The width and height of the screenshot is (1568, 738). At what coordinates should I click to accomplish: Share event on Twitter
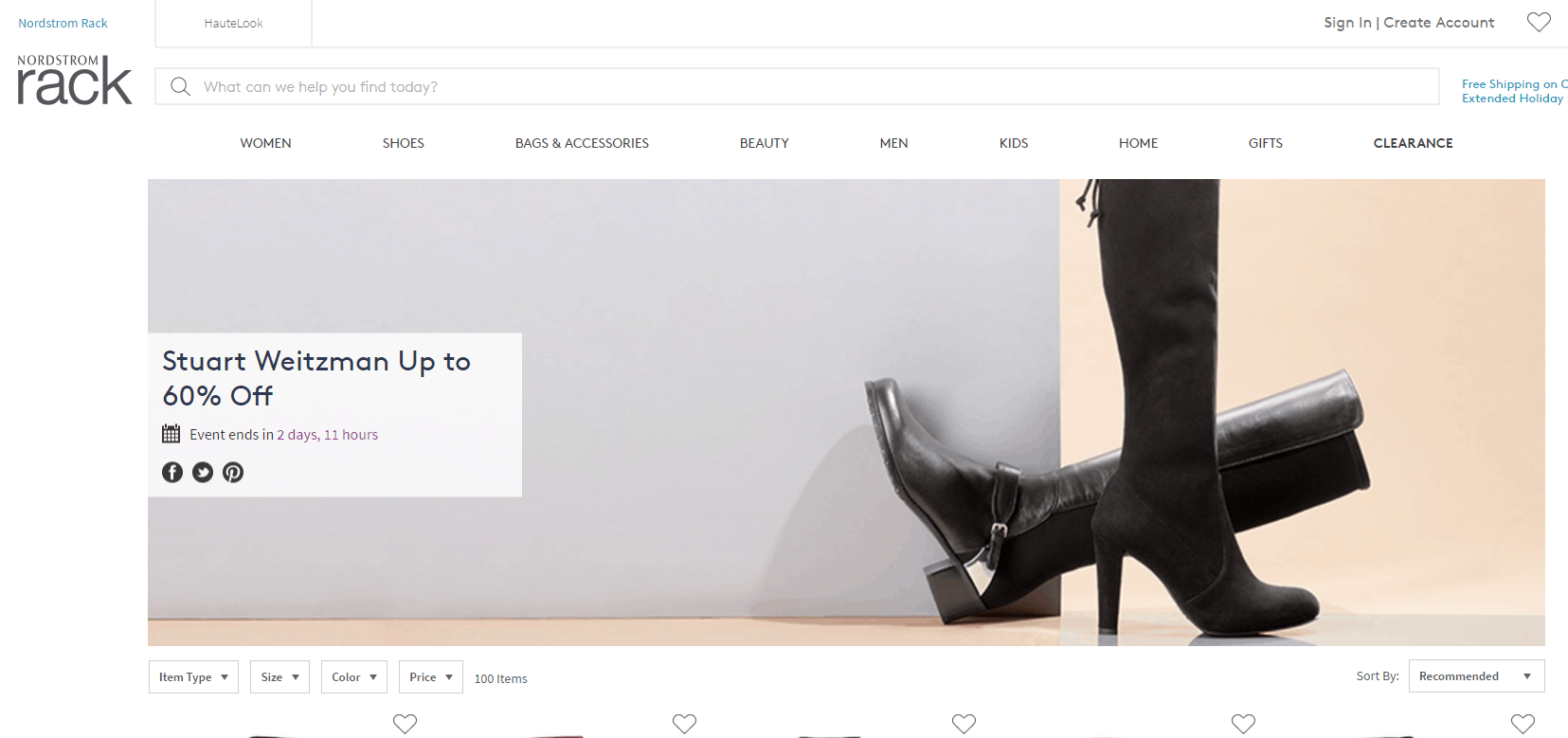(x=203, y=472)
